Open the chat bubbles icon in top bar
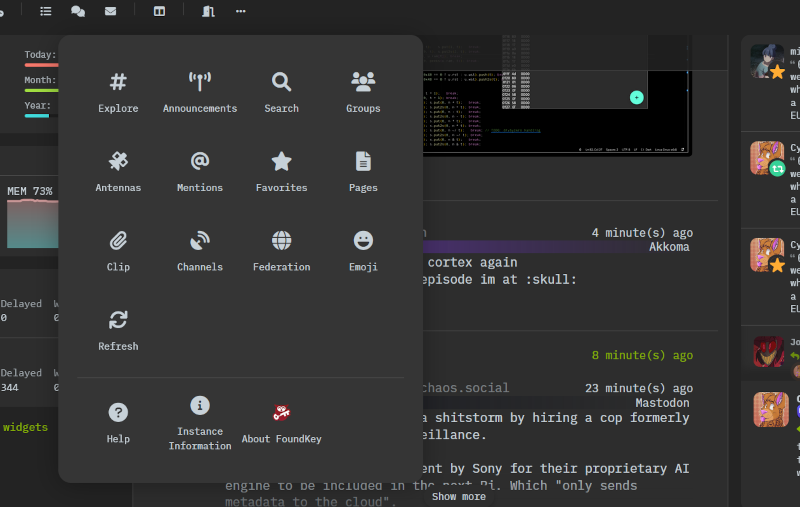 point(78,11)
